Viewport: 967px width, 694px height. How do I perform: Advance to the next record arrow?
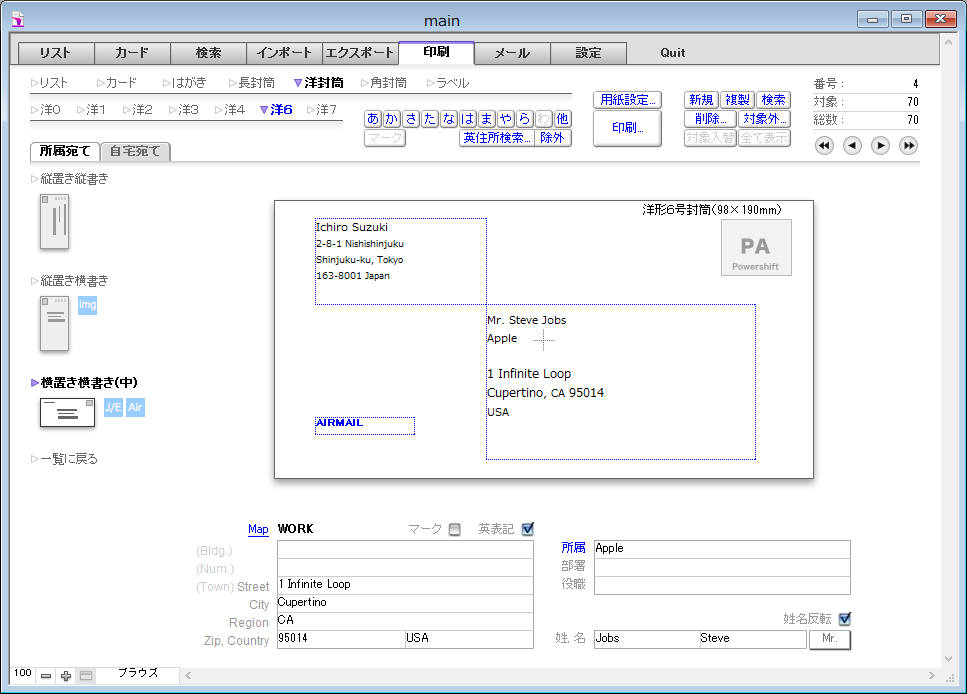point(880,146)
